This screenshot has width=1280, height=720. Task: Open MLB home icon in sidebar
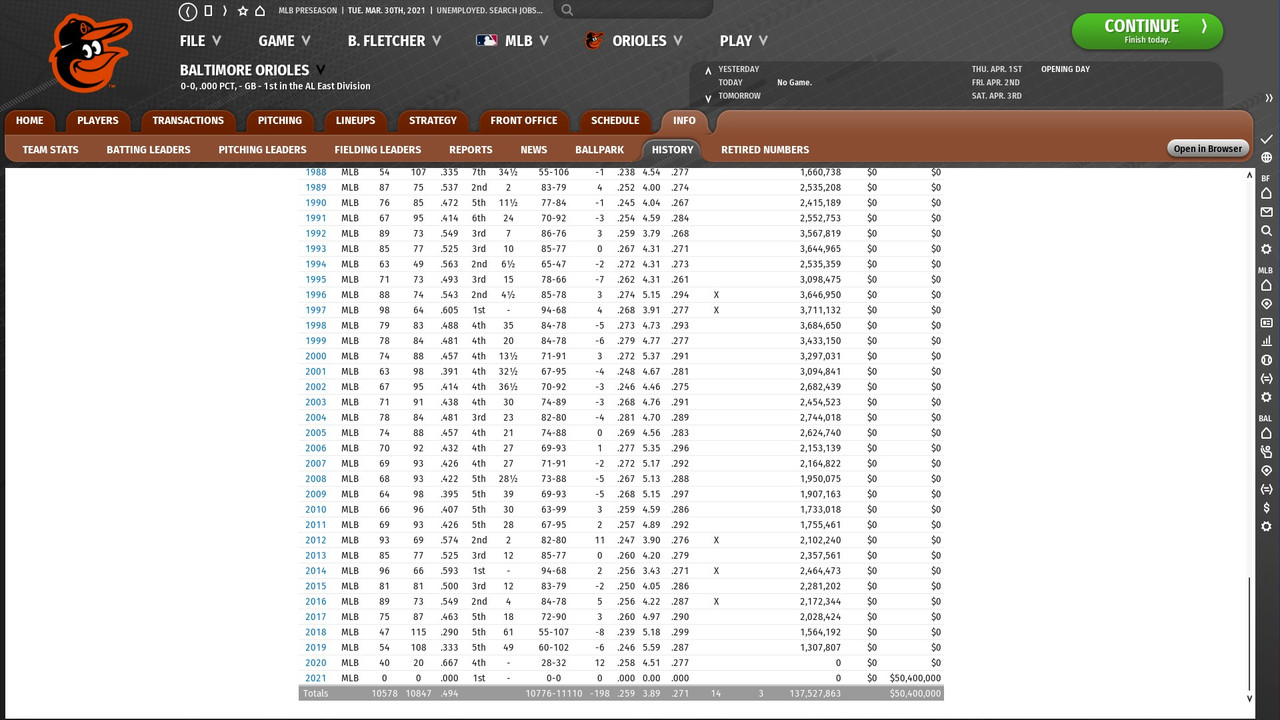(1266, 286)
